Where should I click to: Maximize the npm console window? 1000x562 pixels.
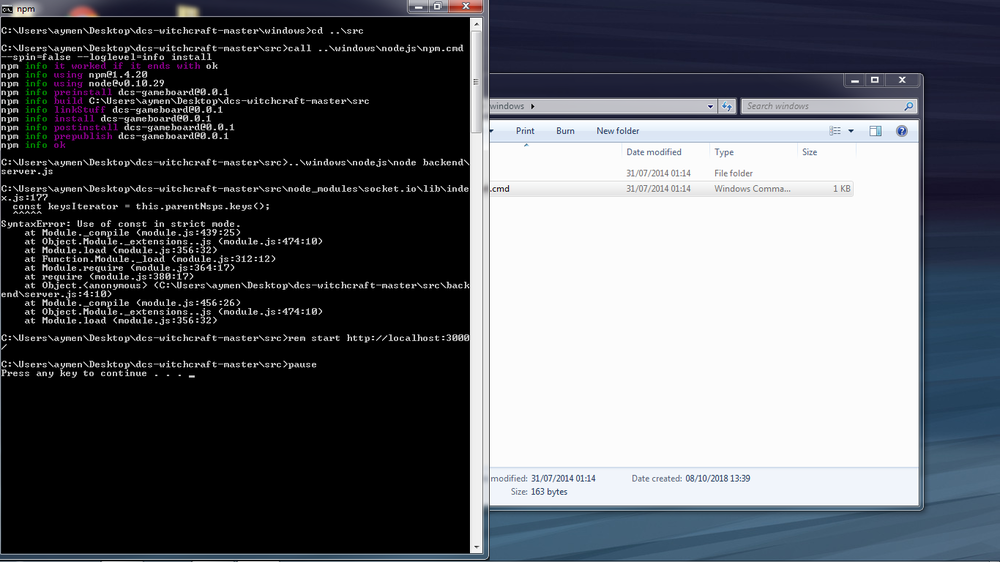[438, 6]
